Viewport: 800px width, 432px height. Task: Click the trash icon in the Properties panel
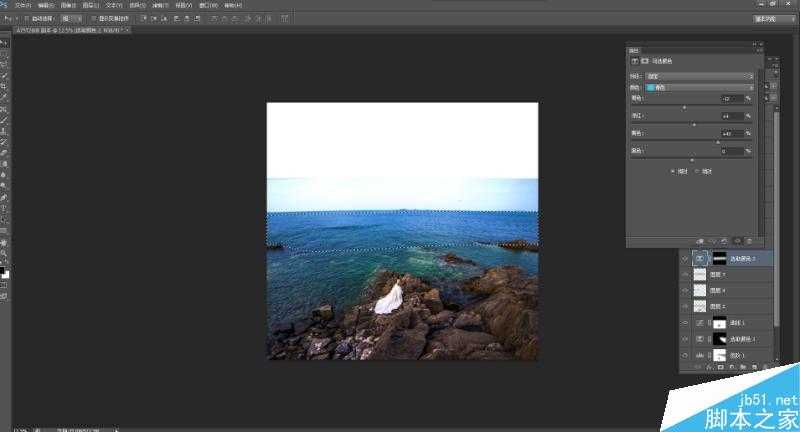click(749, 241)
